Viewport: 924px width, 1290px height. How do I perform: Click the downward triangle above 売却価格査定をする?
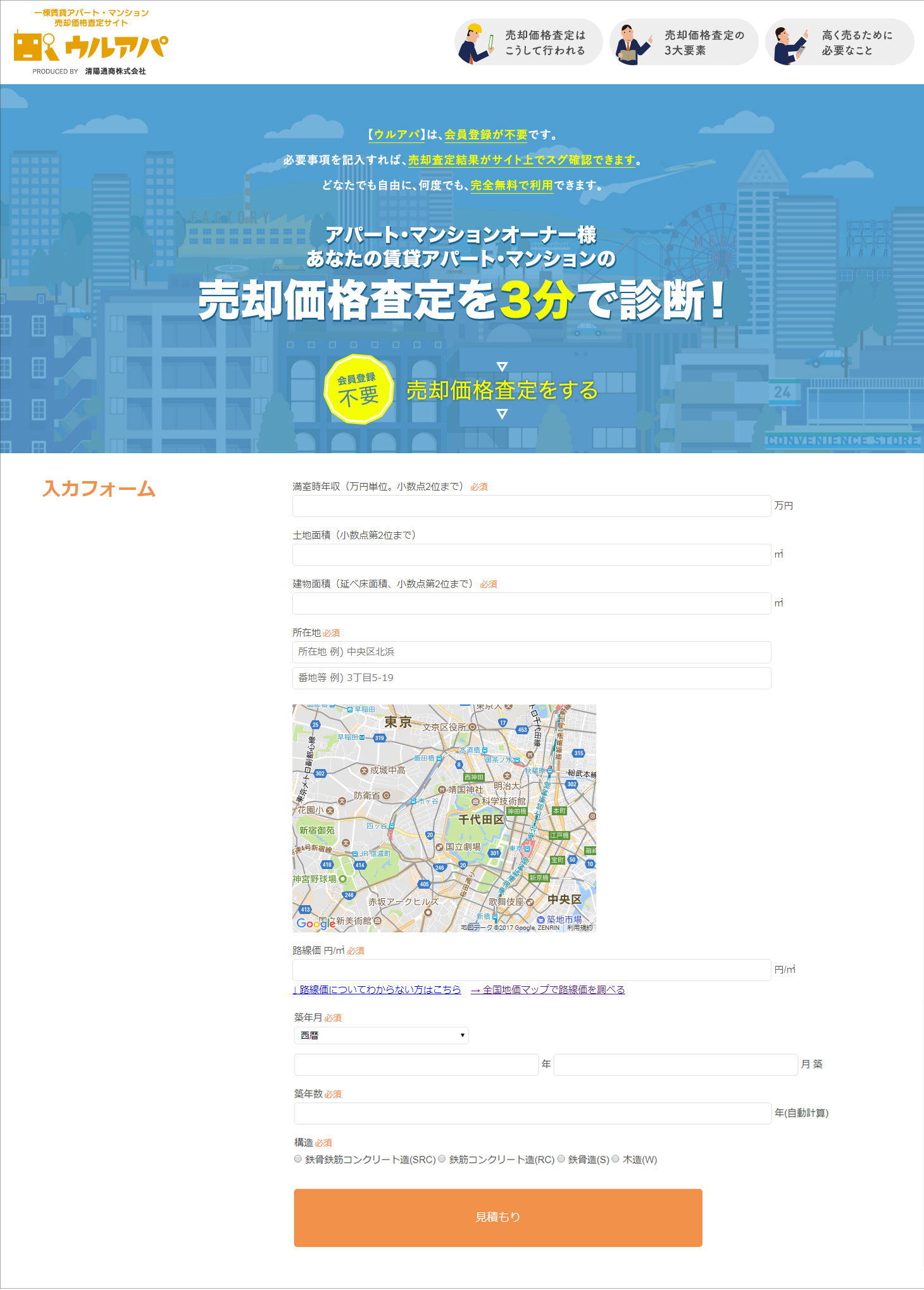coord(502,366)
